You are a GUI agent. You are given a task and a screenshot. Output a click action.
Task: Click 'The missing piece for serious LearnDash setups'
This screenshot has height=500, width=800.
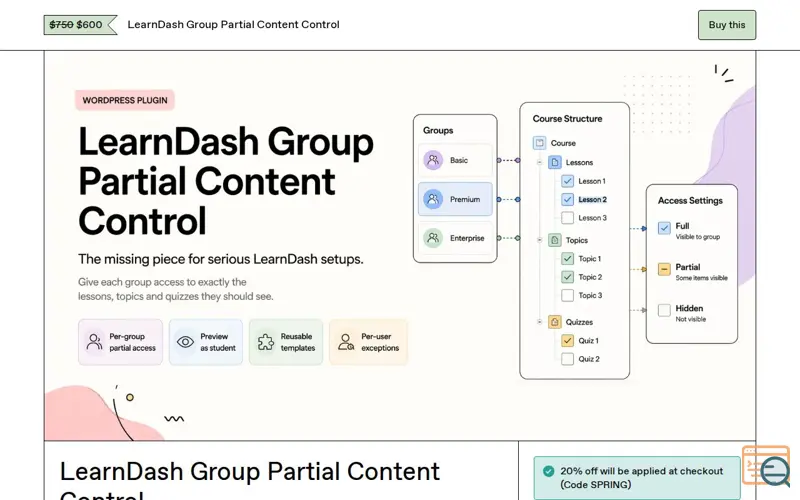click(220, 259)
